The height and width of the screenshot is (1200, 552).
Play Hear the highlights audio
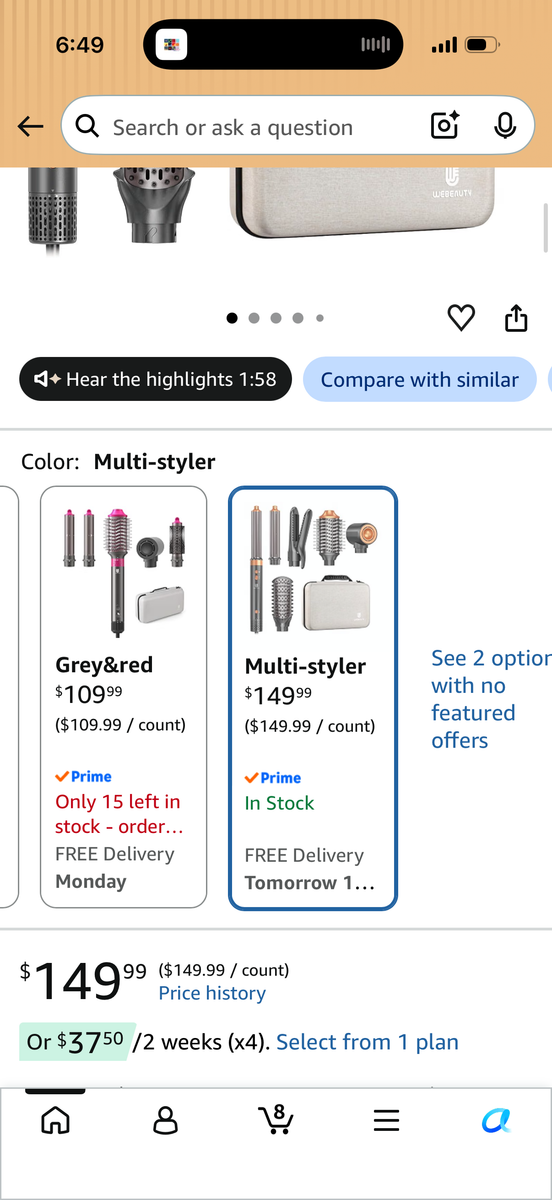coord(156,379)
